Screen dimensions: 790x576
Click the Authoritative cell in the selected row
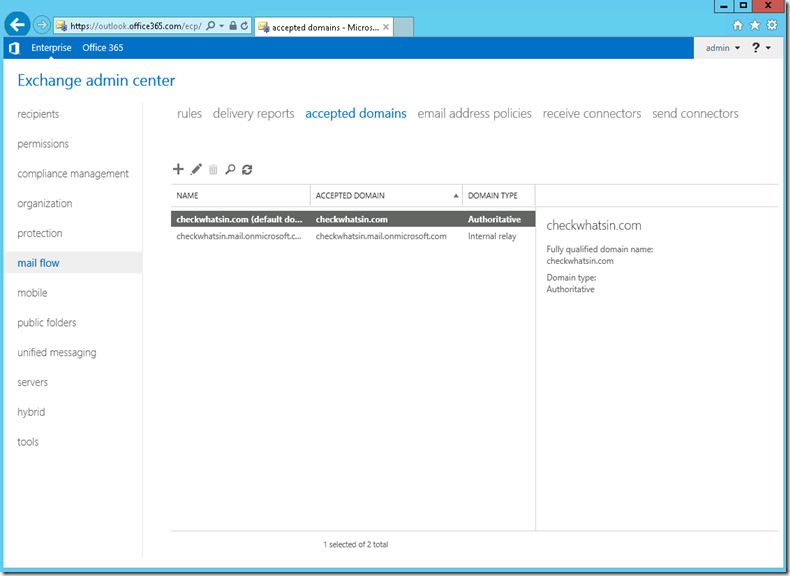494,219
